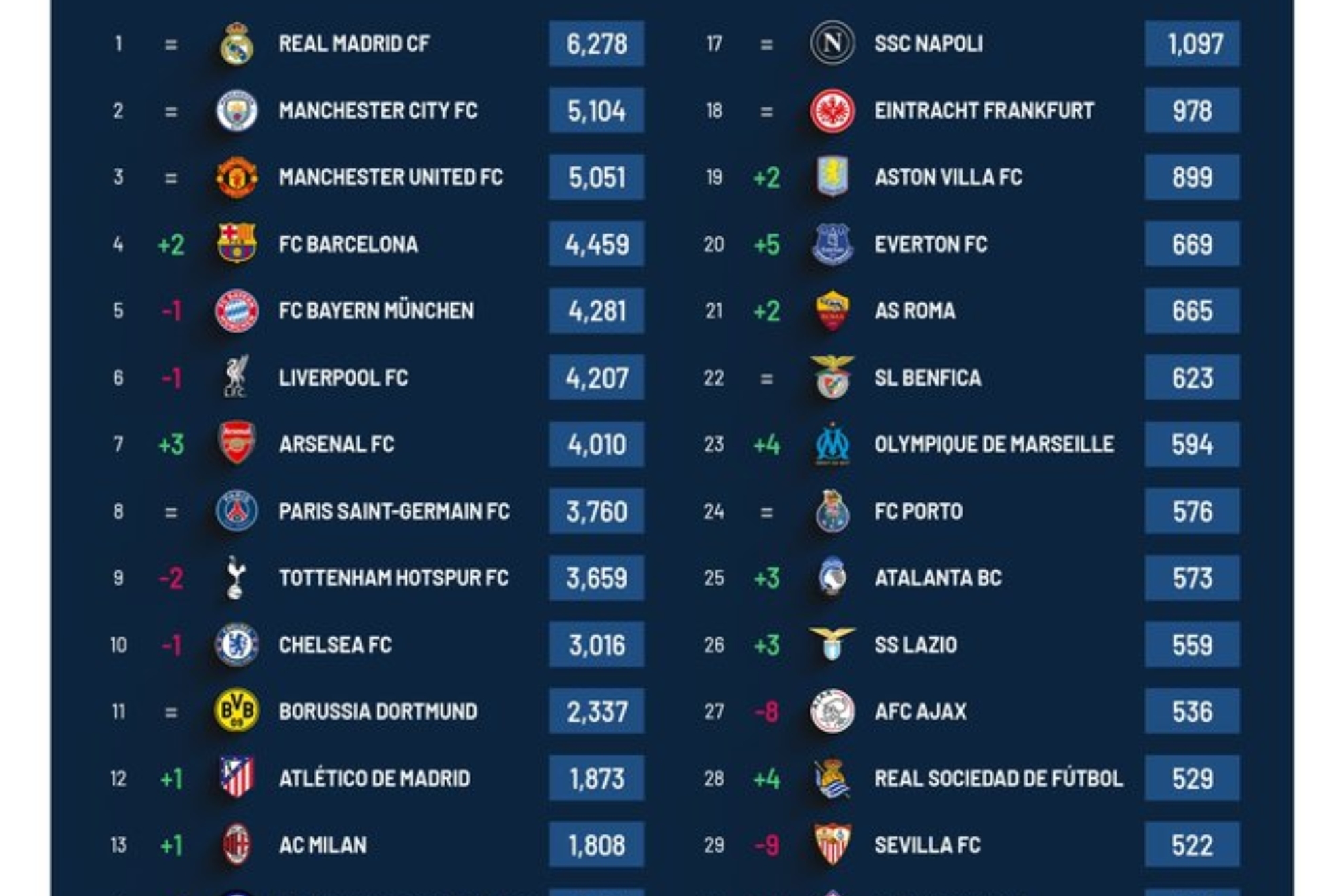1344x896 pixels.
Task: Click the Sevilla FC crest
Action: 832,844
